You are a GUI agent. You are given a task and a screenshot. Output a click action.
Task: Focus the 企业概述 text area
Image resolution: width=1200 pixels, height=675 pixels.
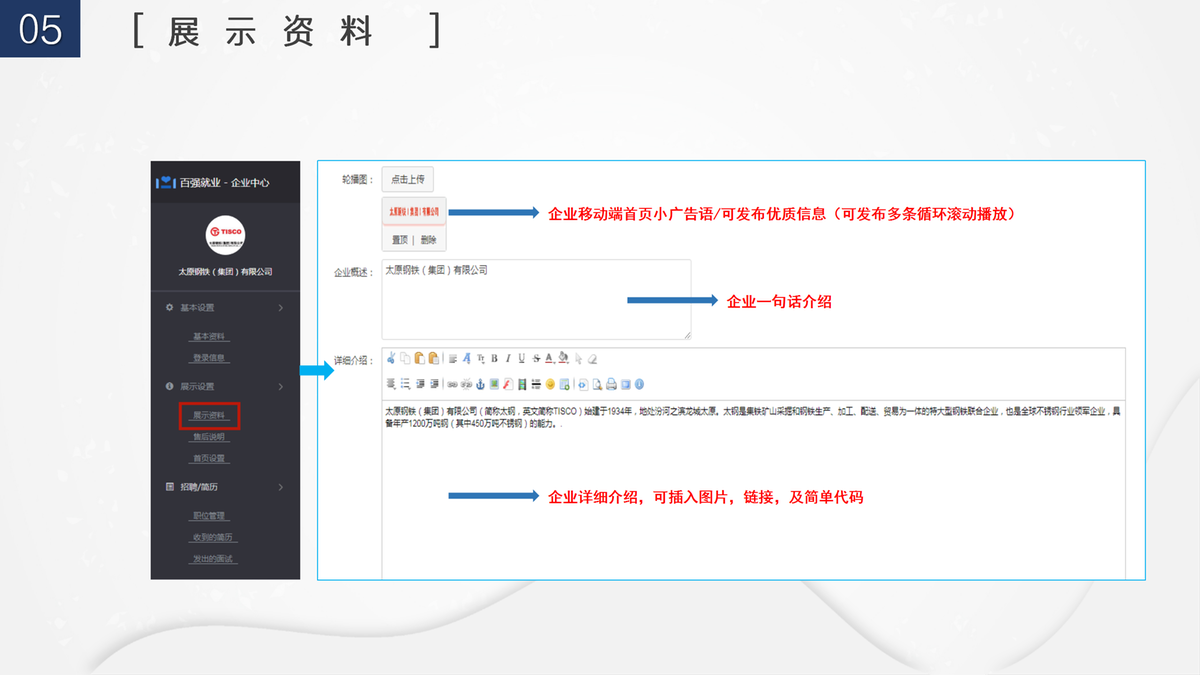click(x=536, y=300)
